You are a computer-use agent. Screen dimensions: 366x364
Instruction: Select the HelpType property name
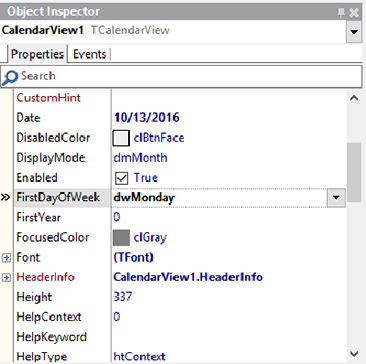click(42, 357)
